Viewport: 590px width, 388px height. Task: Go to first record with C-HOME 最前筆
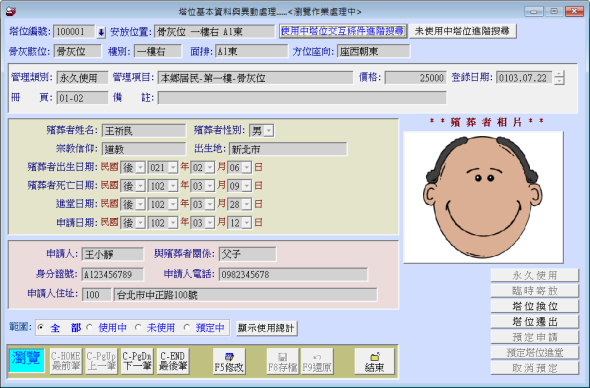point(66,361)
